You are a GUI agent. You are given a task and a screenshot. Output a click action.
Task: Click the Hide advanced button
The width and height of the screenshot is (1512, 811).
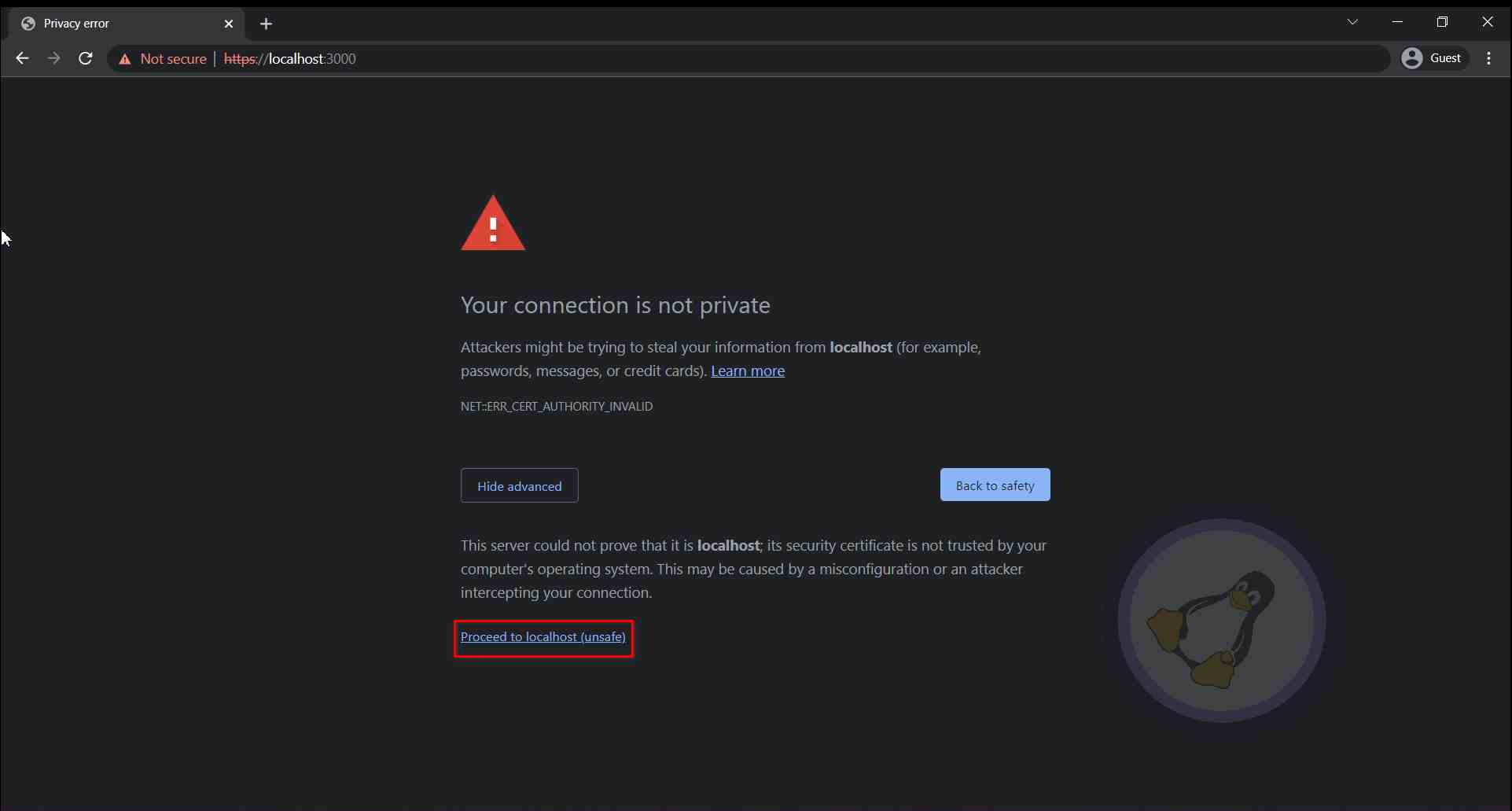tap(520, 485)
